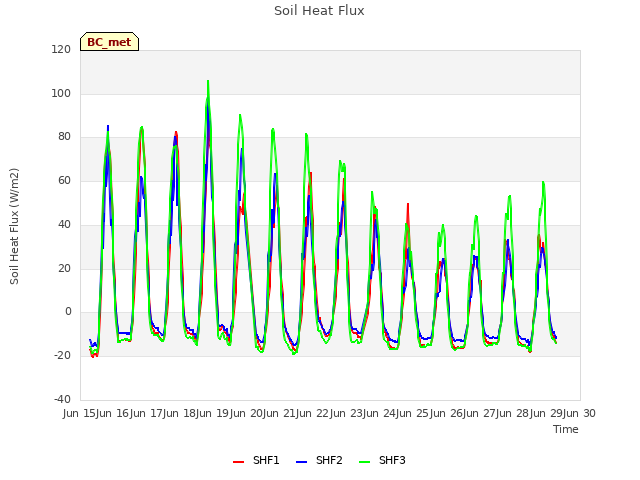Click the 40 y-axis tick label
Image resolution: width=640 pixels, height=480 pixels.
point(64,224)
